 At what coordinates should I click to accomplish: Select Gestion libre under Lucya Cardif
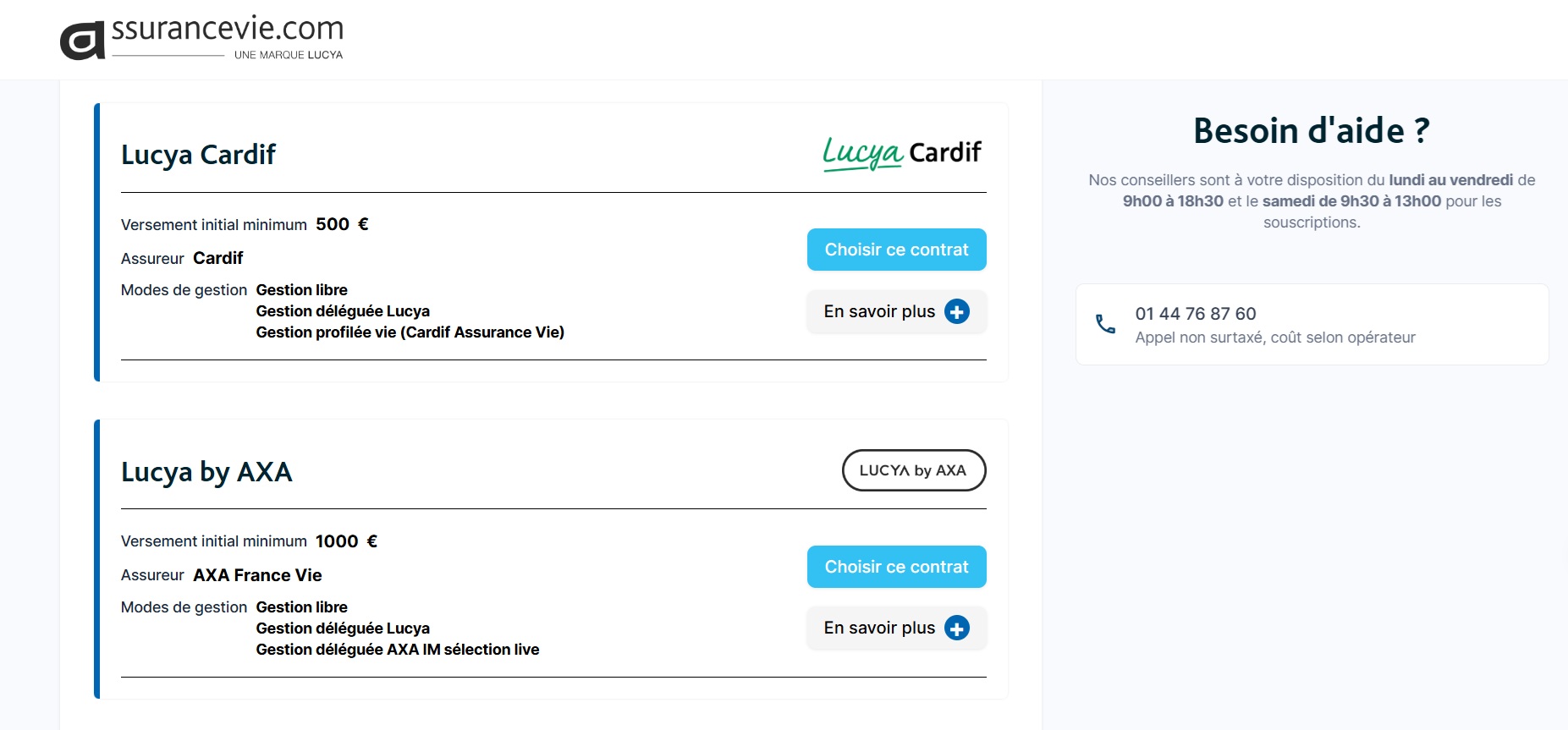301,289
